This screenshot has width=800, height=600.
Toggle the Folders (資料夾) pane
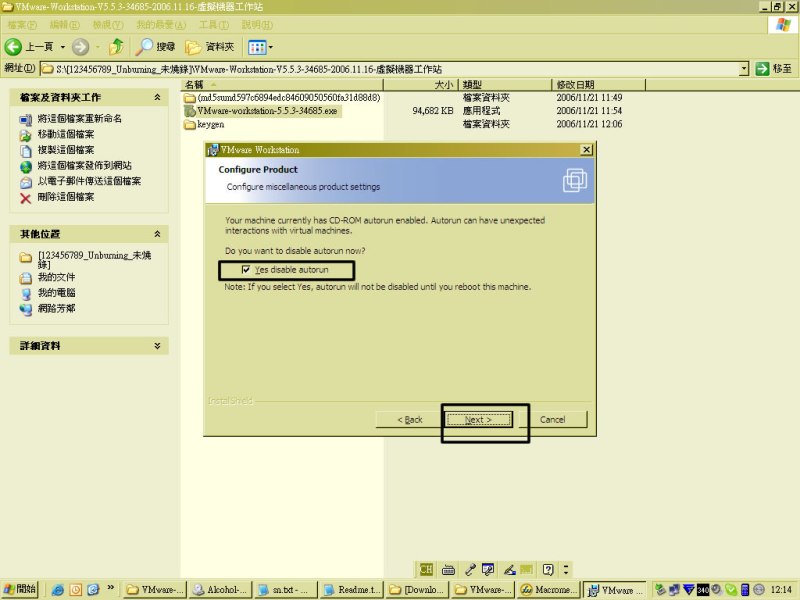click(210, 47)
